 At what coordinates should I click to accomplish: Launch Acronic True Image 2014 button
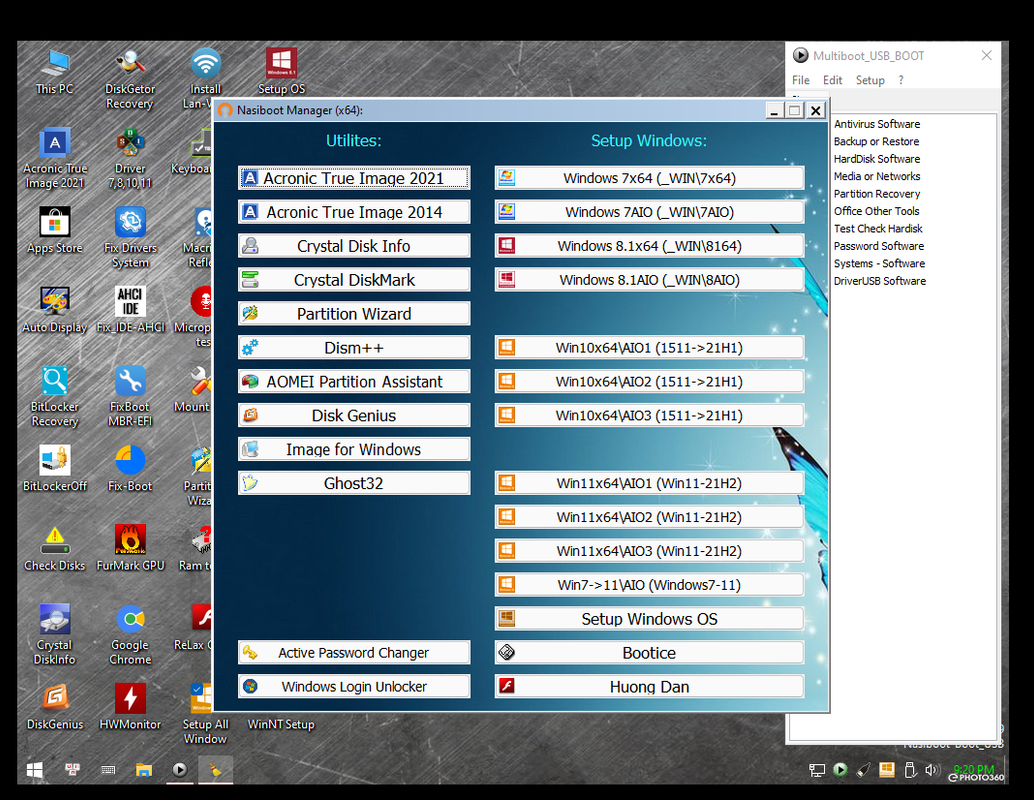tap(354, 212)
